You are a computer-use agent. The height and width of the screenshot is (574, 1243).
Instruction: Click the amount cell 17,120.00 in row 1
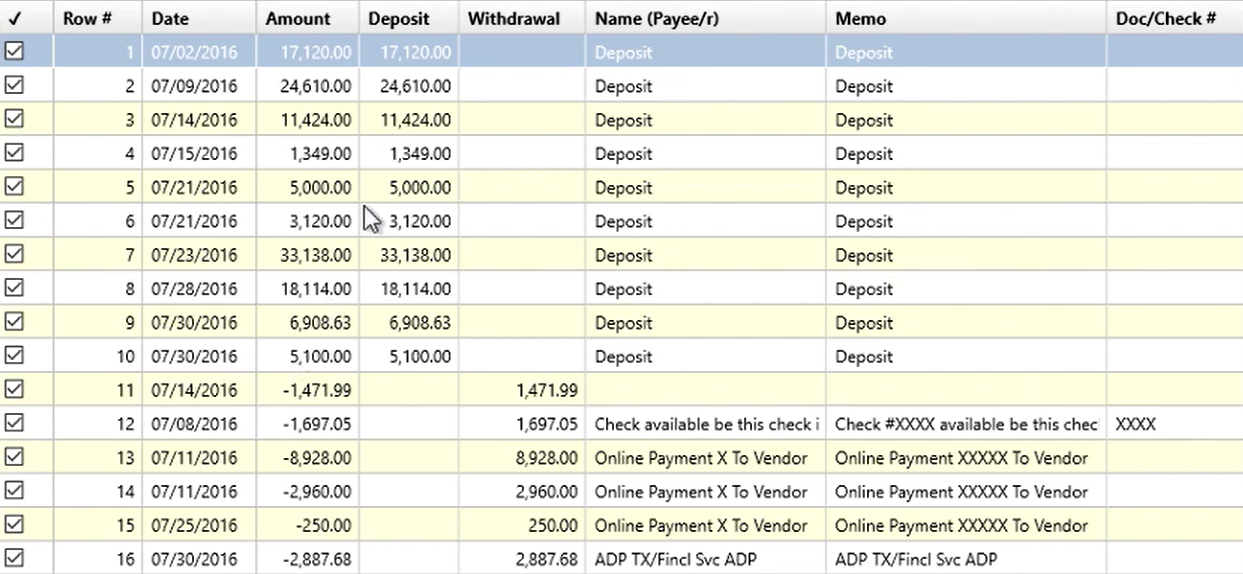tap(307, 52)
